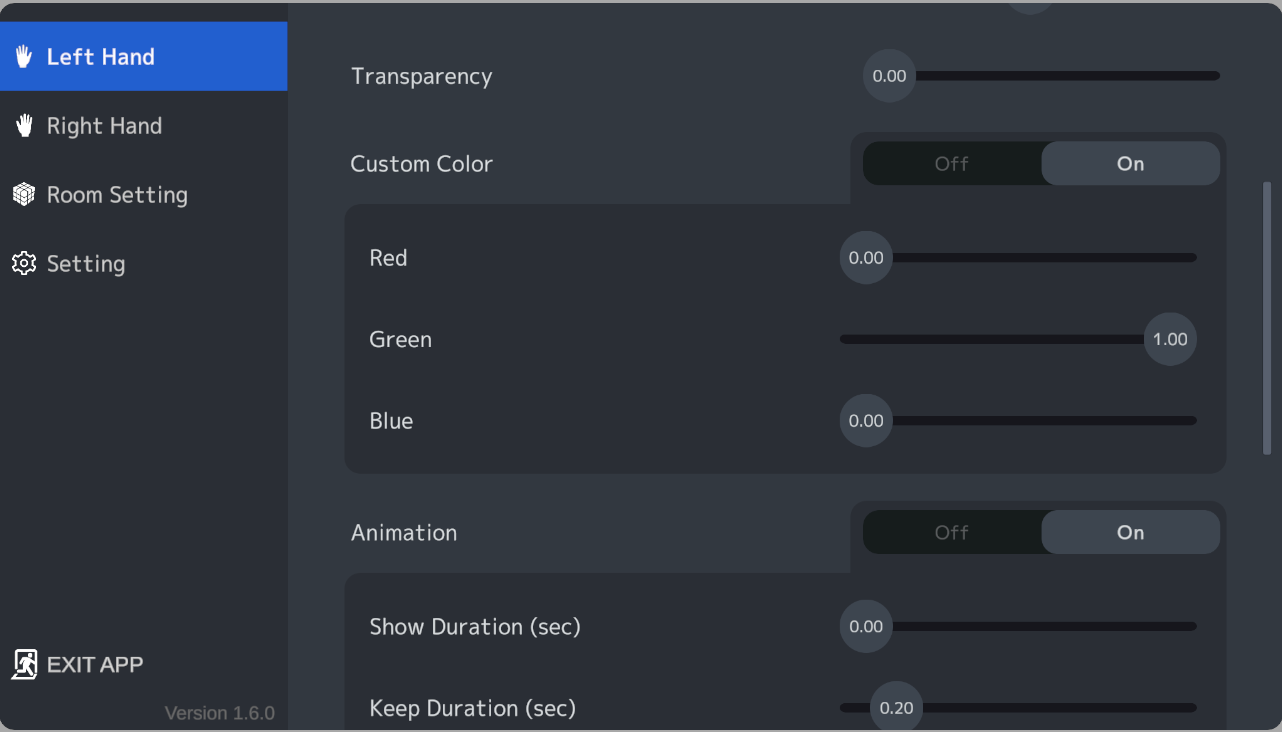Screen dimensions: 1282x732
Task: Switch Animation to Off
Action: pyautogui.click(x=952, y=532)
